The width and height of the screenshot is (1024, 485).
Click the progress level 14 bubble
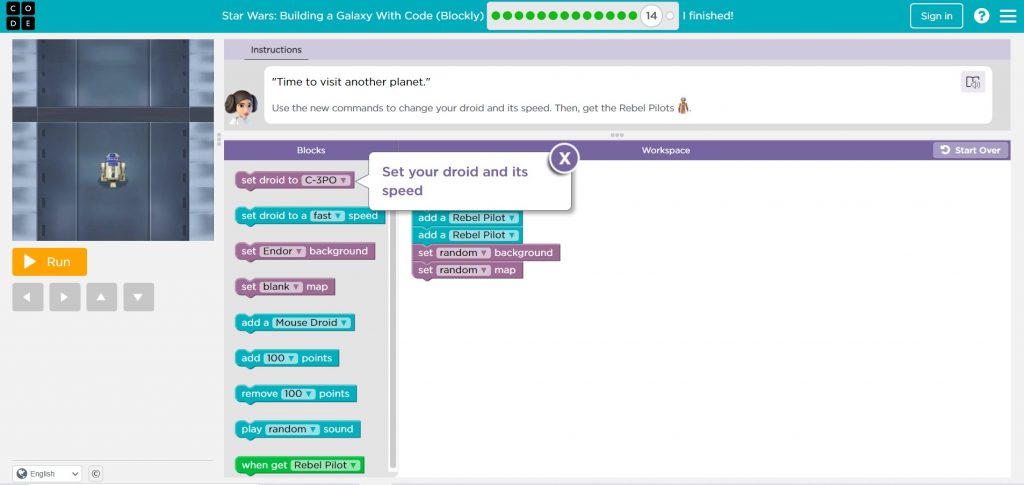pyautogui.click(x=651, y=16)
